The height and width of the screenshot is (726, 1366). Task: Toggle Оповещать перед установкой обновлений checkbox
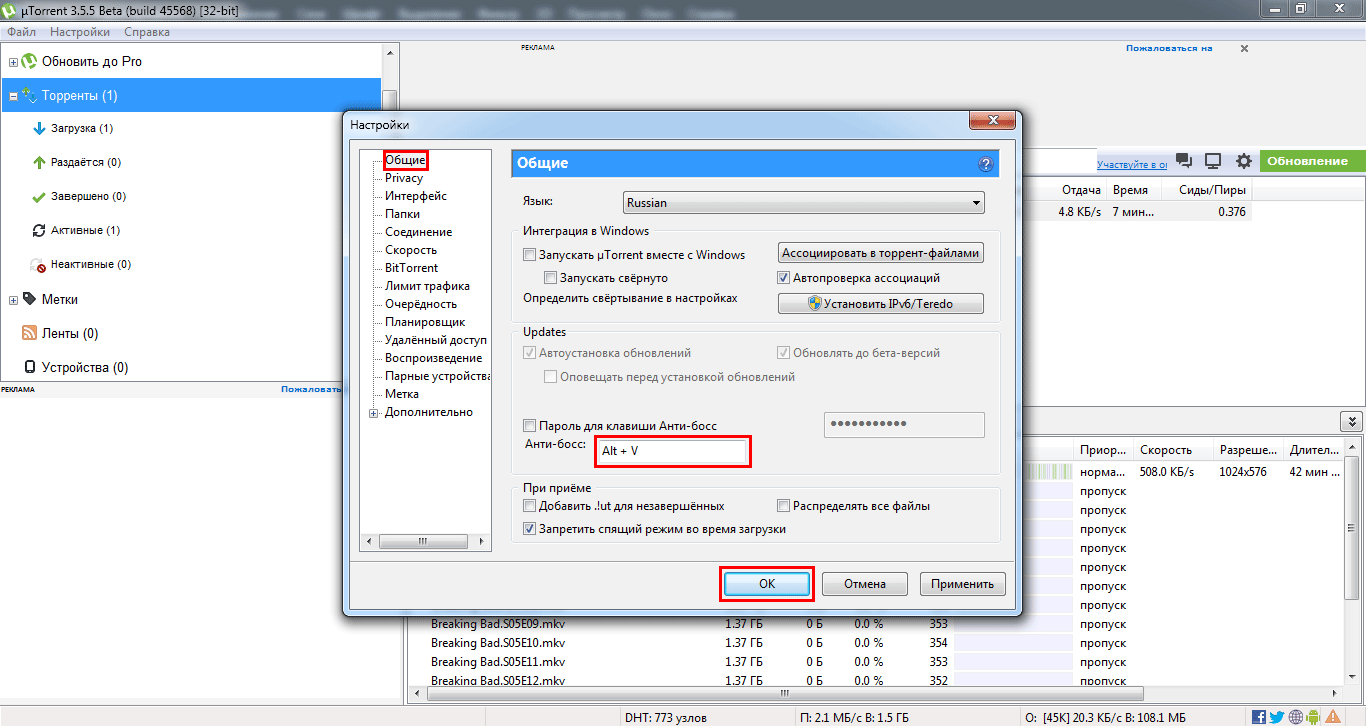click(550, 377)
